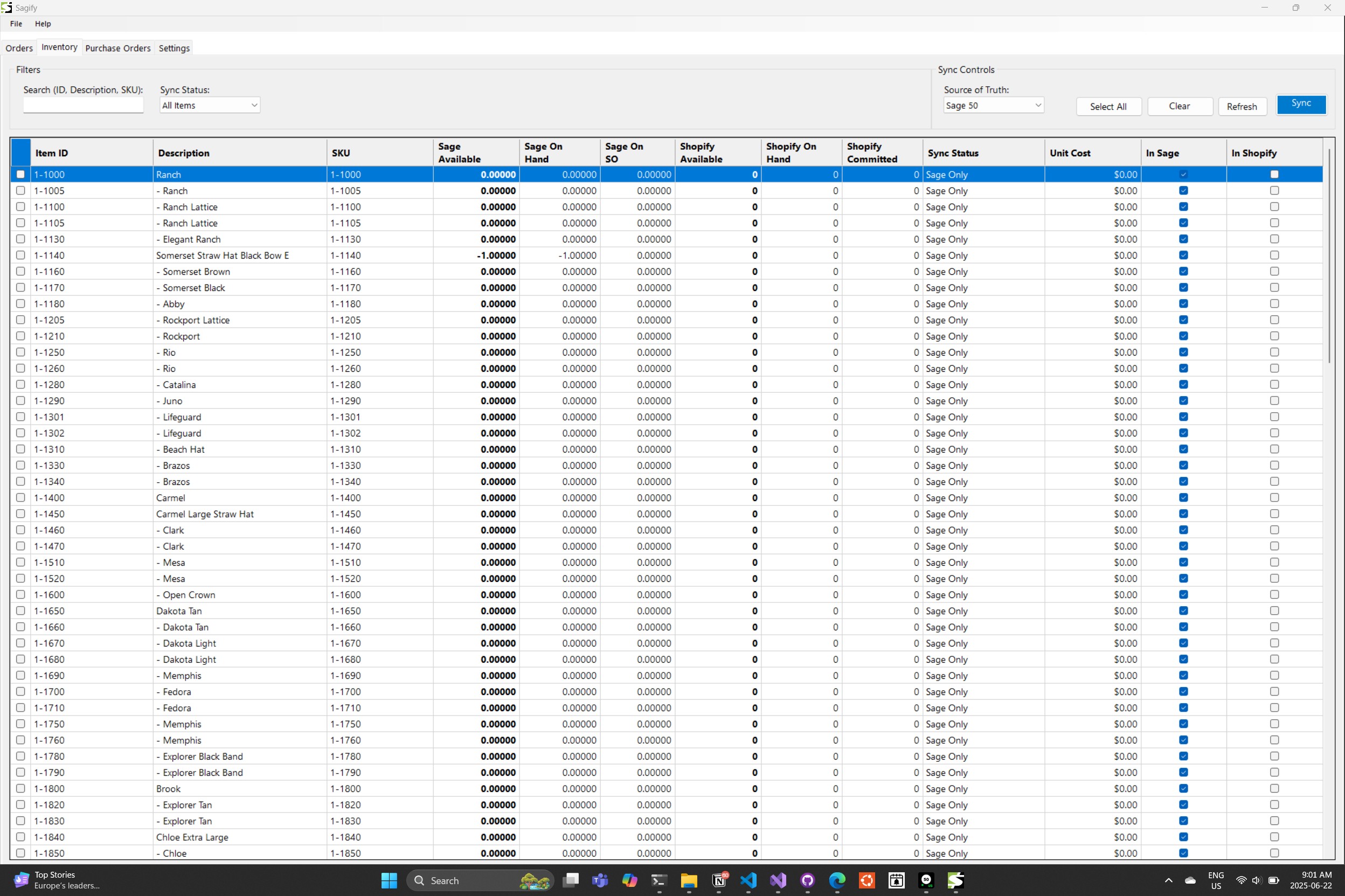1345x896 pixels.
Task: Open Ubuntu app in taskbar
Action: point(867,880)
